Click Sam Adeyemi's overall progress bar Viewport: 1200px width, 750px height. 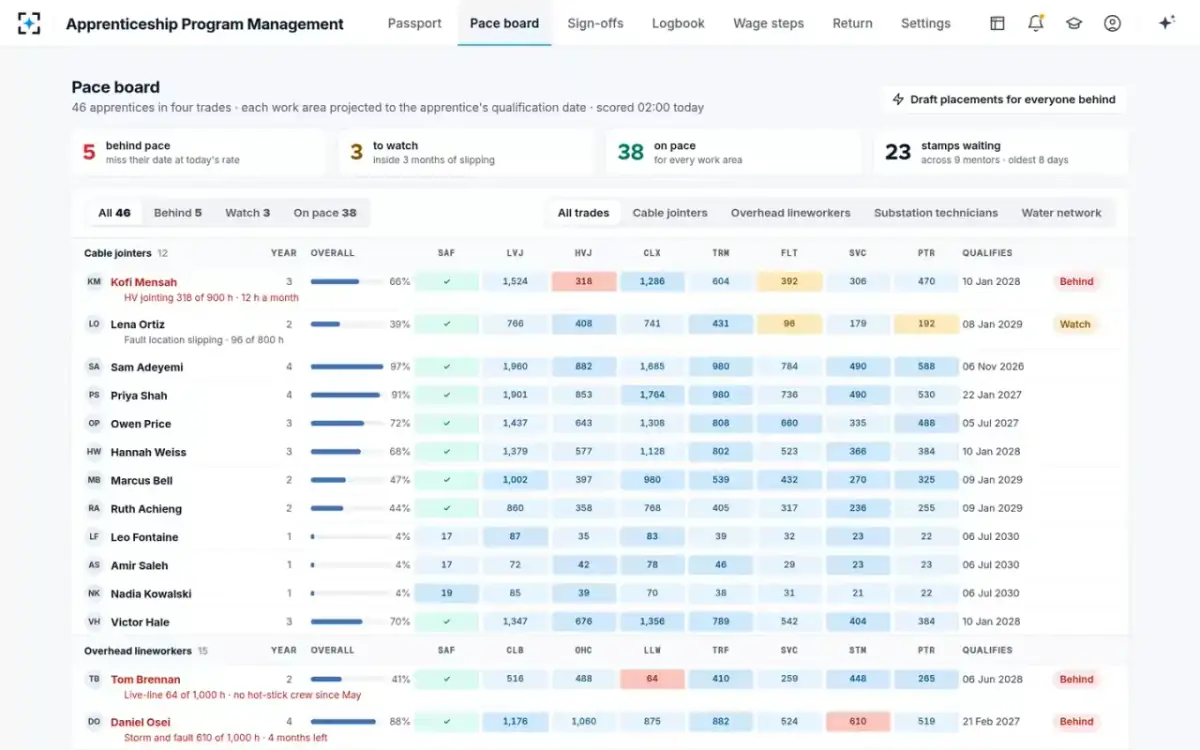(347, 367)
